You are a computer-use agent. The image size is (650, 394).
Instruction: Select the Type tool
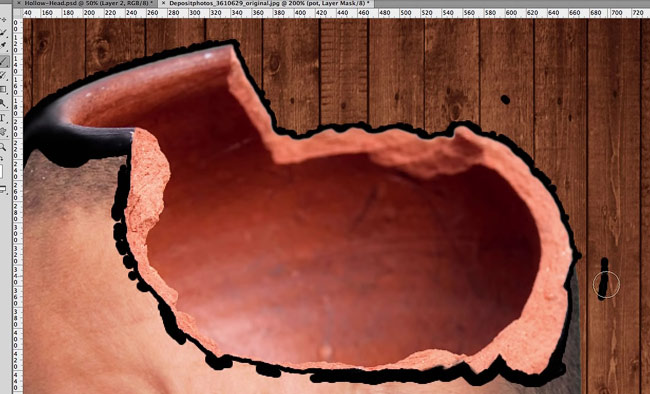[x=3, y=118]
